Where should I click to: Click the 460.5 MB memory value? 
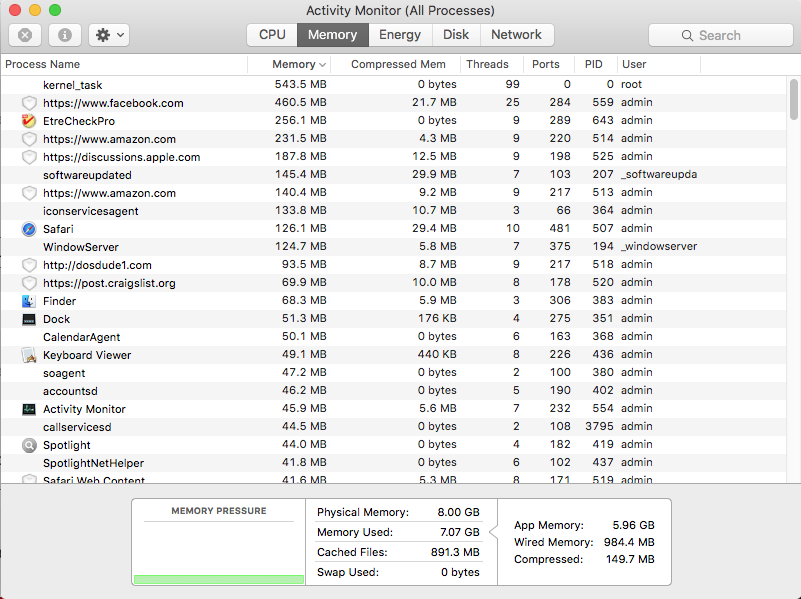pos(300,102)
